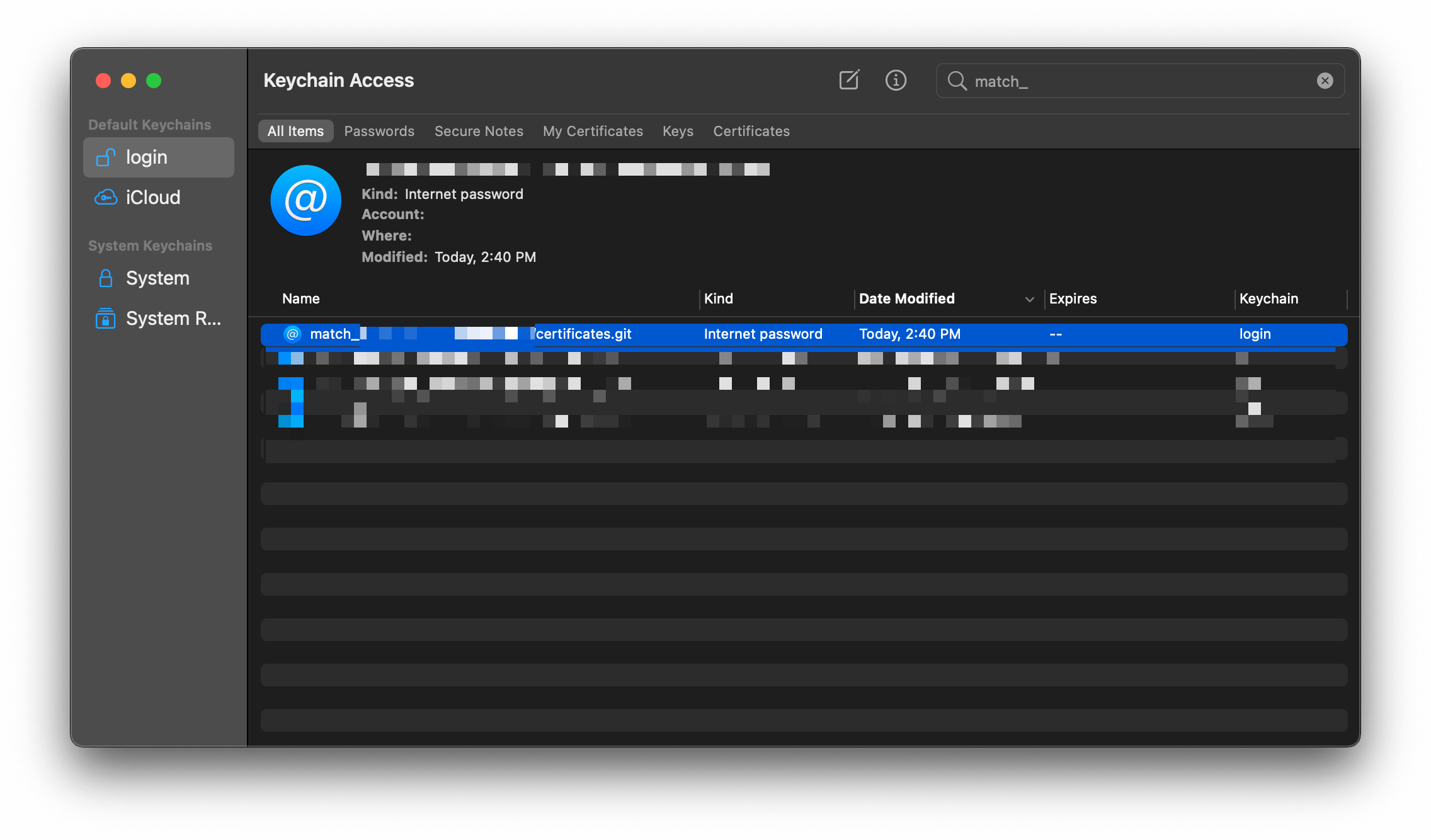Click the compose new keychain item icon
The image size is (1431, 840).
coord(848,80)
